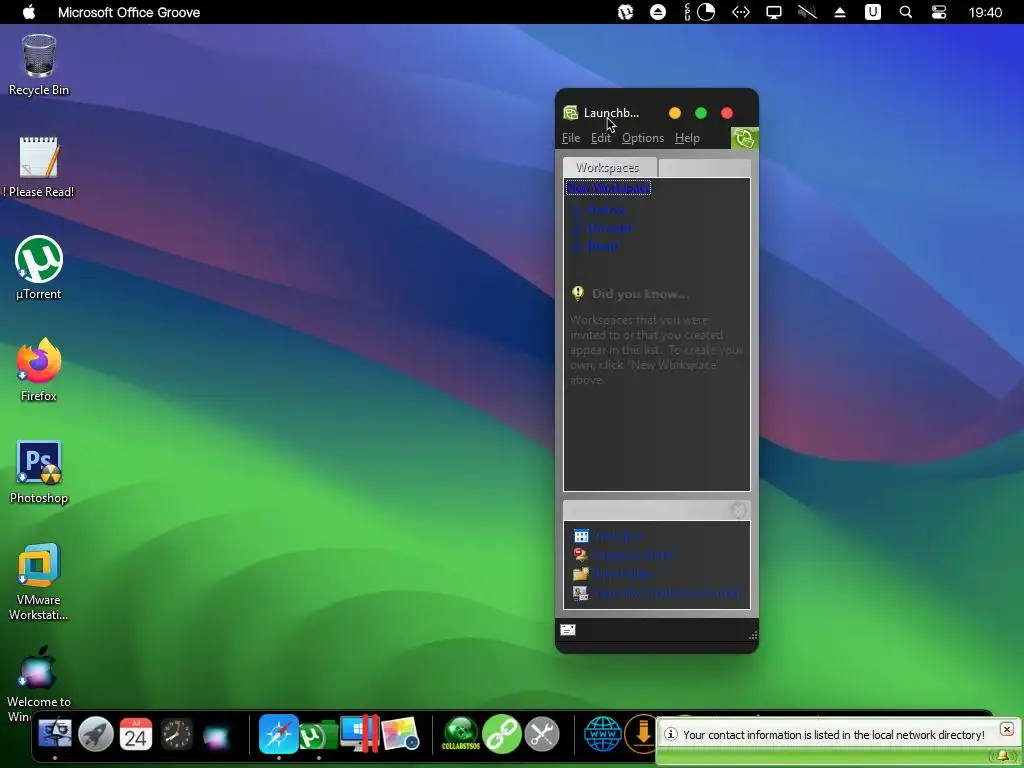1024x768 pixels.
Task: Click the Microsoft Office Groove menu bar title
Action: point(129,12)
